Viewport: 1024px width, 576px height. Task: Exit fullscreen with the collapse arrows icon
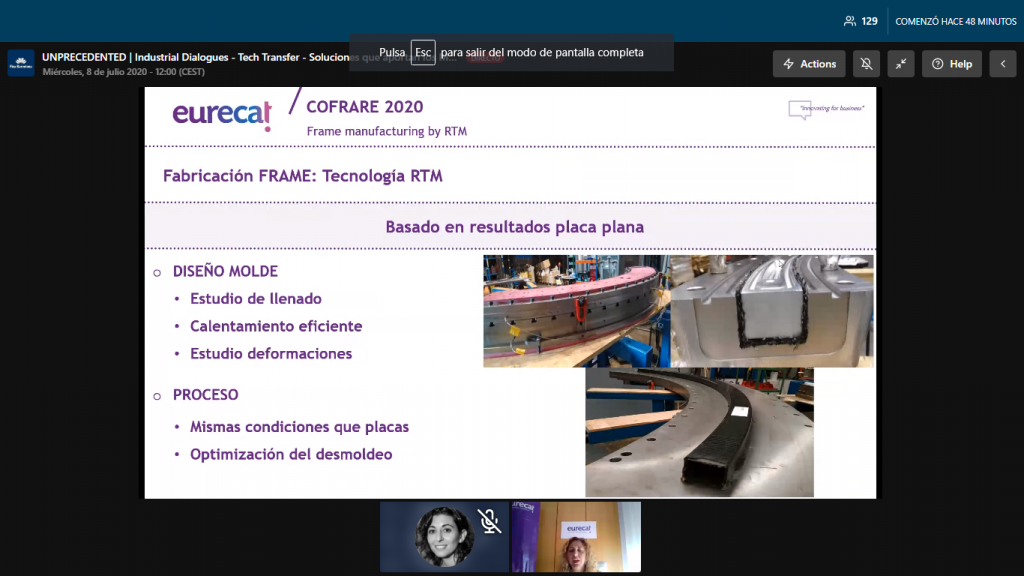pyautogui.click(x=901, y=64)
